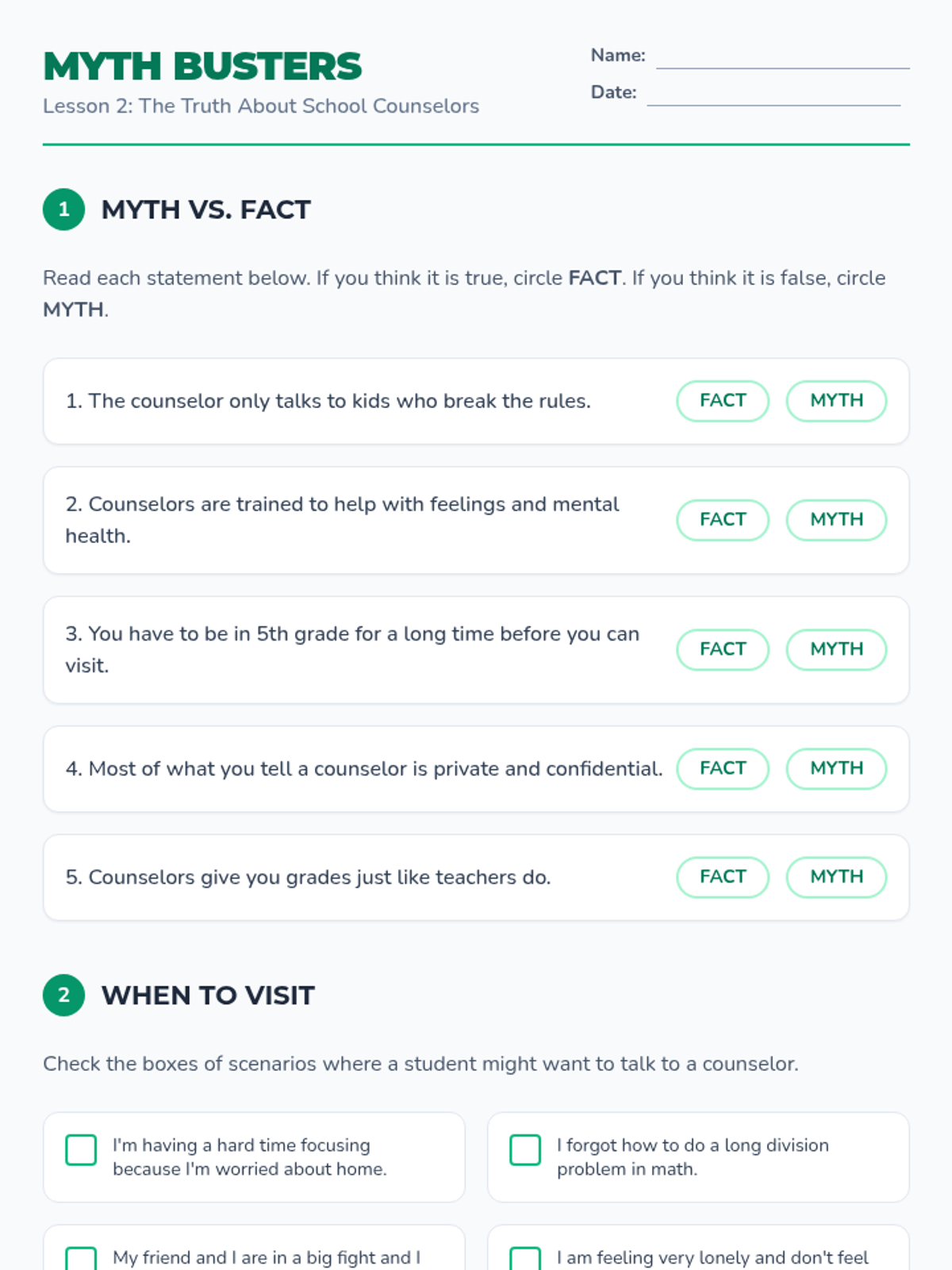
Task: Mark FACT for private and confidential statement
Action: pos(722,768)
